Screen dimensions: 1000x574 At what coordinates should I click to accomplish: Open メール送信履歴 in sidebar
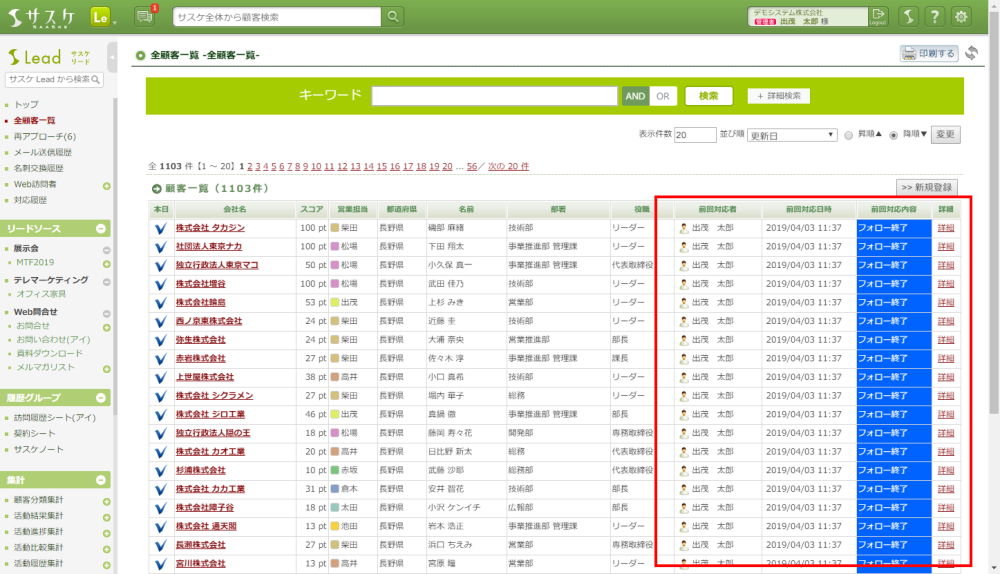tap(43, 152)
